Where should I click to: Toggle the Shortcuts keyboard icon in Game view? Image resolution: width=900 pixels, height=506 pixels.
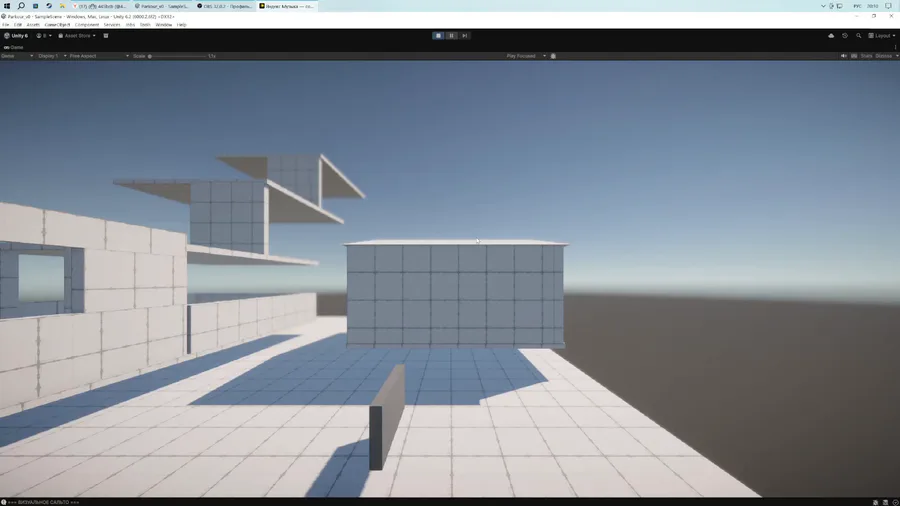tap(854, 56)
